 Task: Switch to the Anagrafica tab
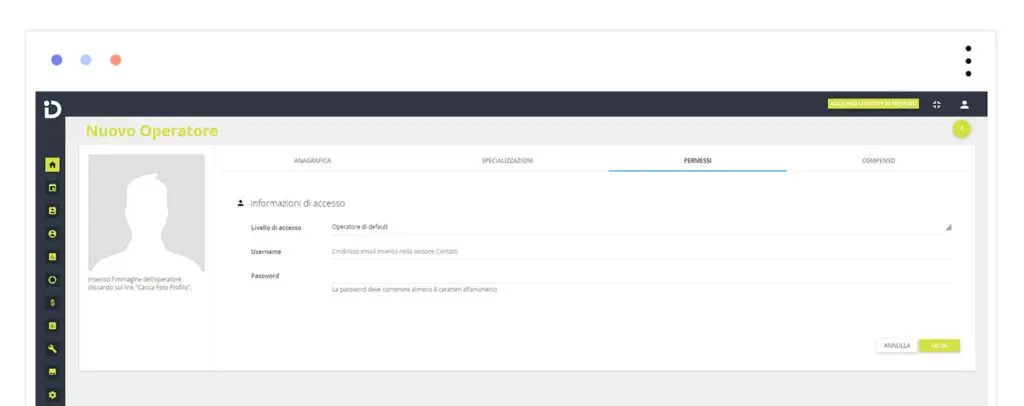[x=313, y=161]
